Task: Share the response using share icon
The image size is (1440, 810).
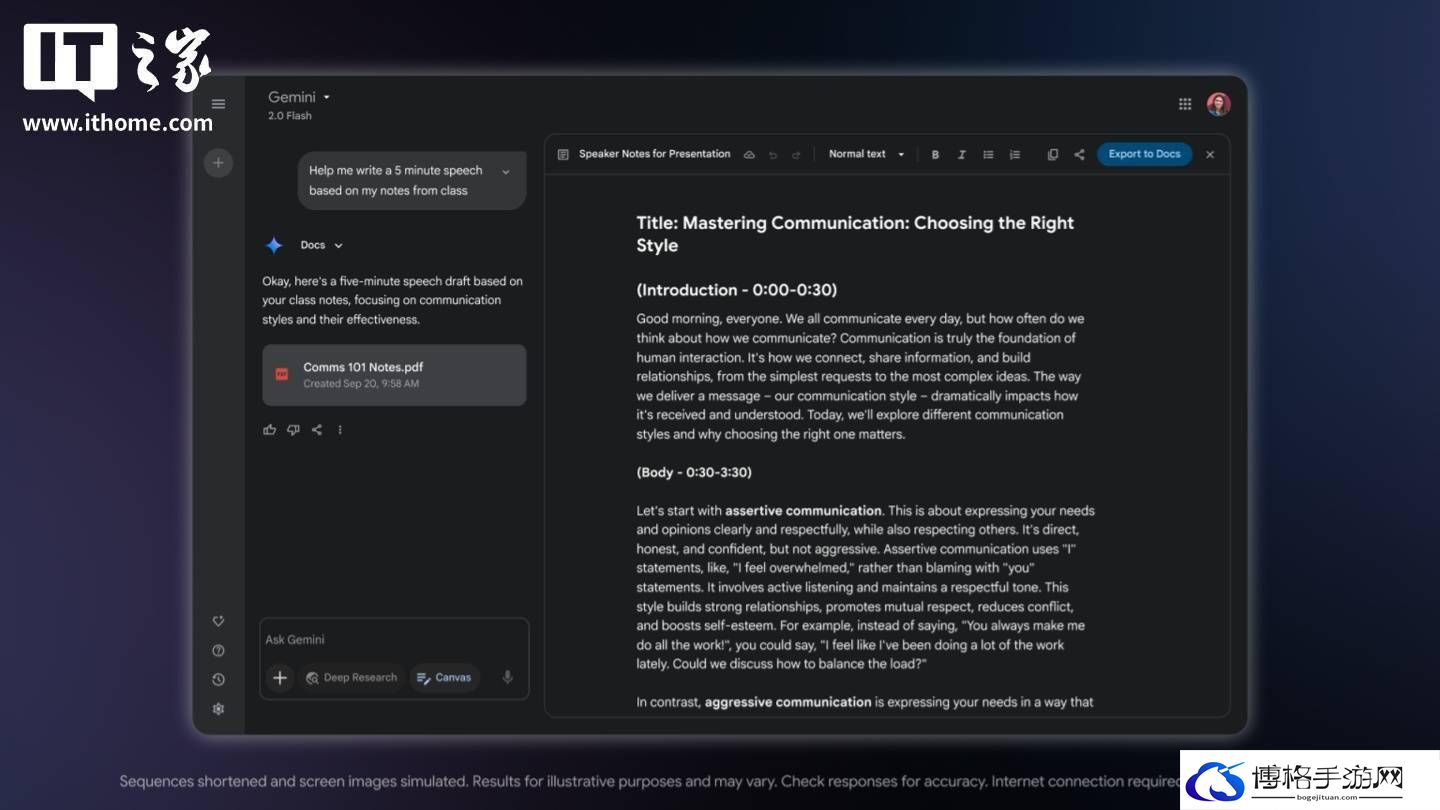Action: pyautogui.click(x=316, y=430)
